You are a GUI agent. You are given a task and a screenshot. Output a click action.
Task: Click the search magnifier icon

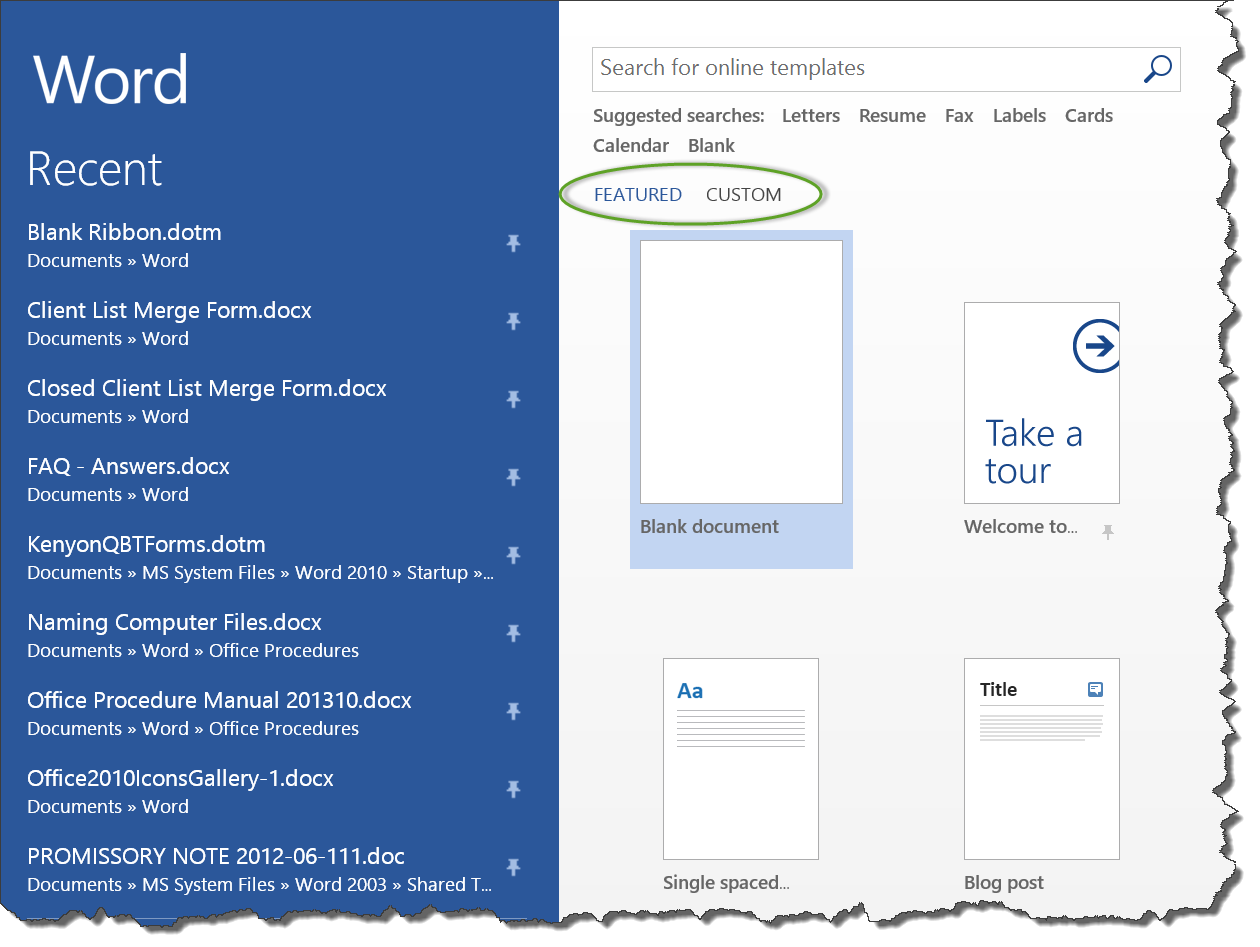(1157, 69)
